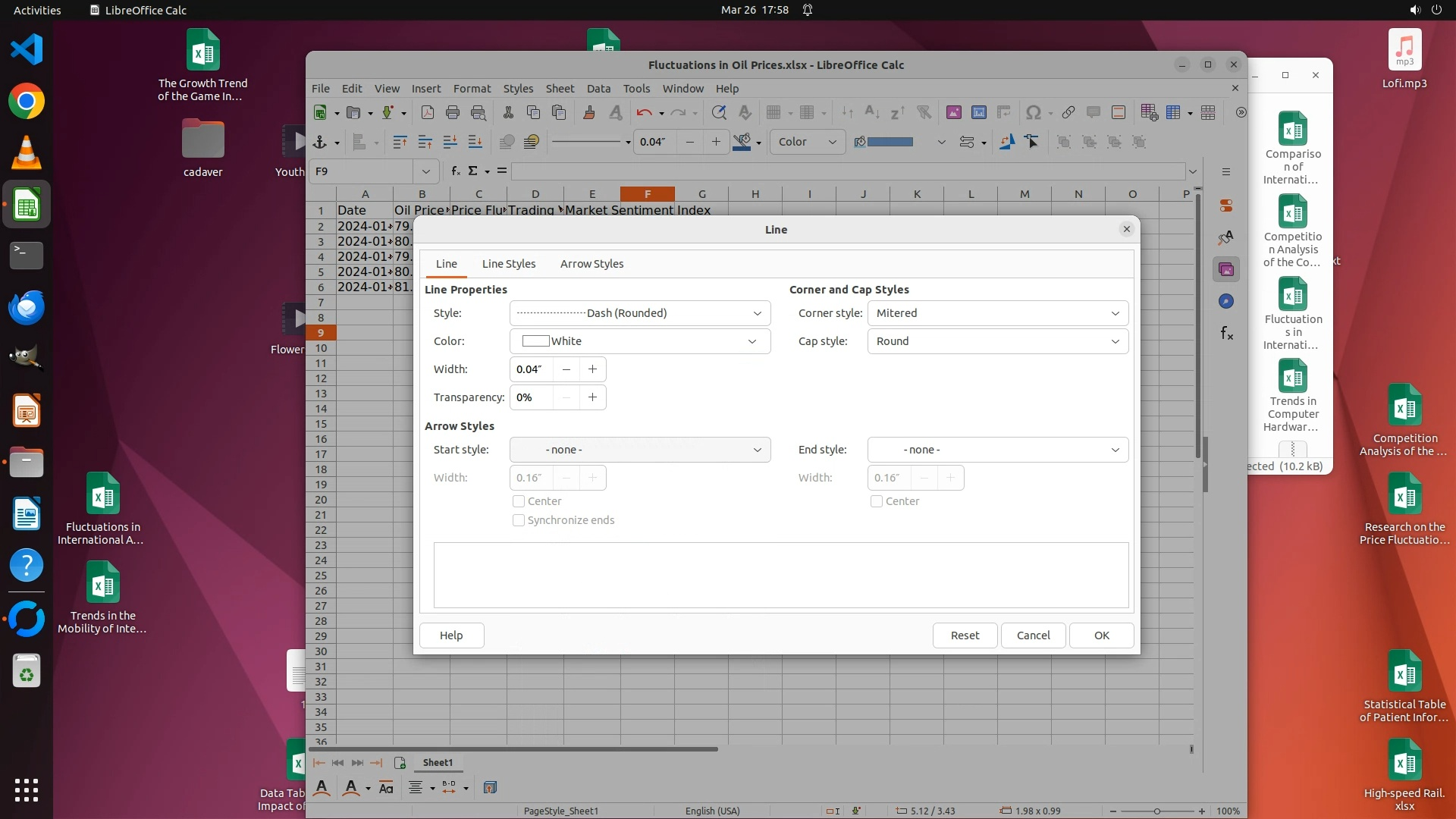Toggle the Center checkbox under Start style
This screenshot has height=819, width=1456.
pos(519,501)
